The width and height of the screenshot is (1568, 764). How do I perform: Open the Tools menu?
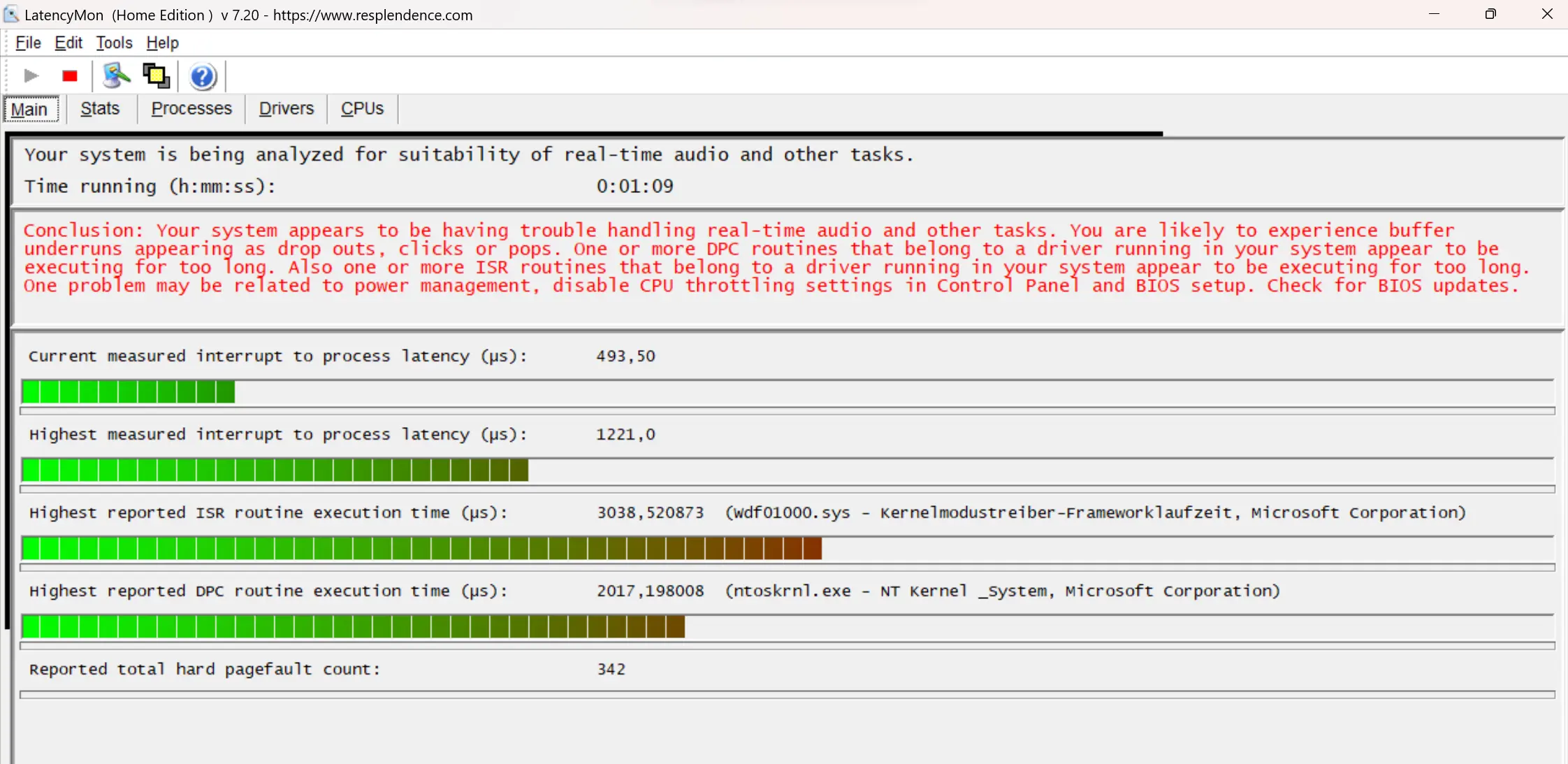114,43
